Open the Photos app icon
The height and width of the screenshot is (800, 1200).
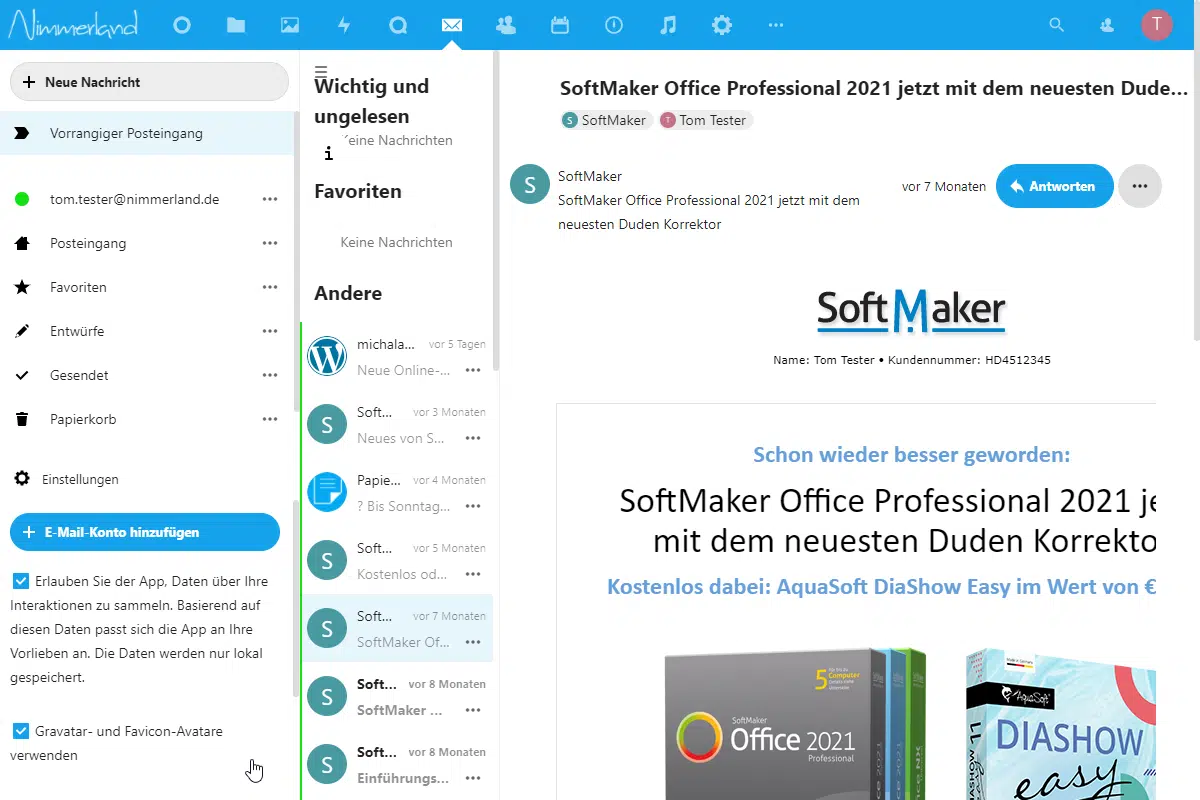pos(290,25)
